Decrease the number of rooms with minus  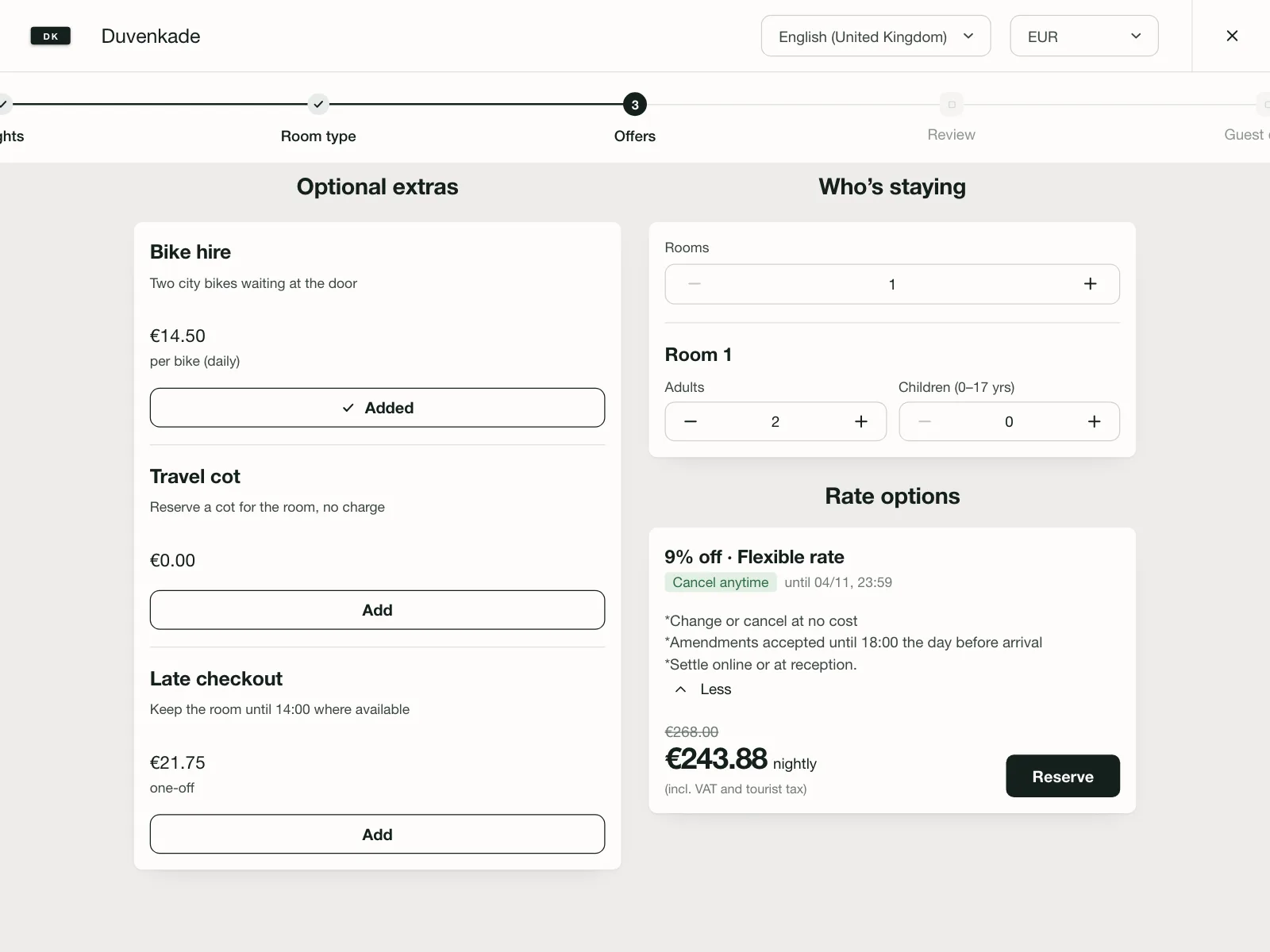coord(695,284)
